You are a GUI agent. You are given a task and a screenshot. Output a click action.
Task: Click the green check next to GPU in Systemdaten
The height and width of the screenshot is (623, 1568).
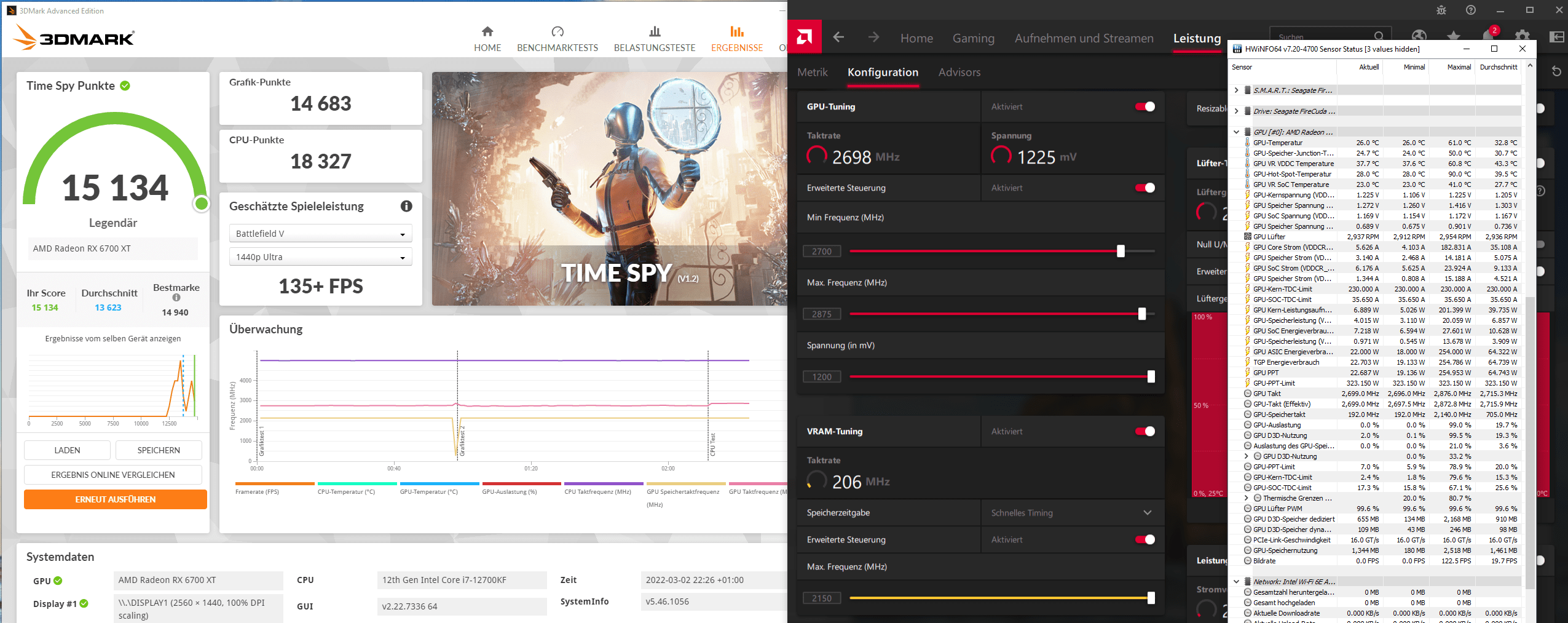click(x=58, y=581)
